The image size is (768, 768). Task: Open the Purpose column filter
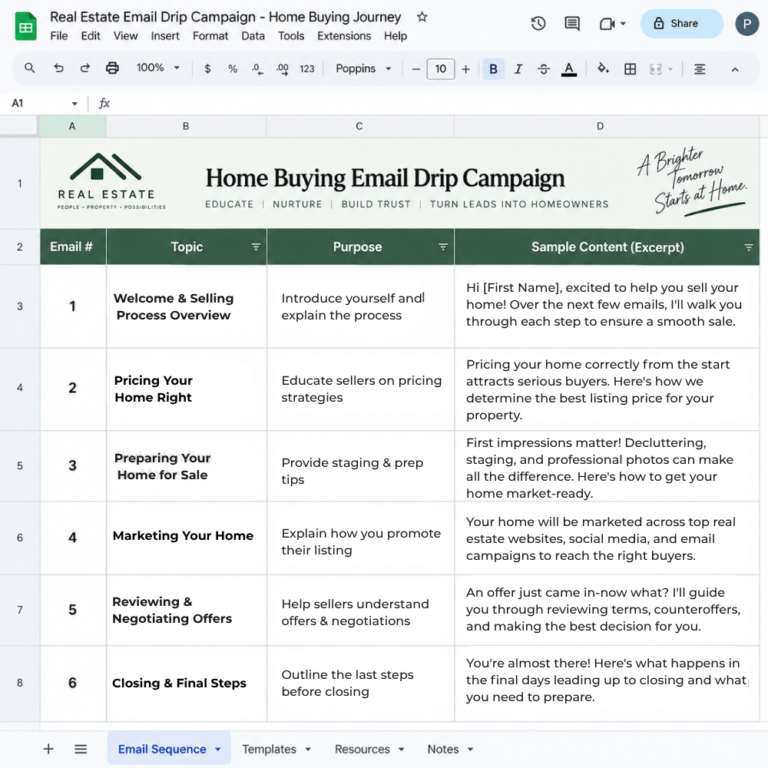click(x=443, y=247)
